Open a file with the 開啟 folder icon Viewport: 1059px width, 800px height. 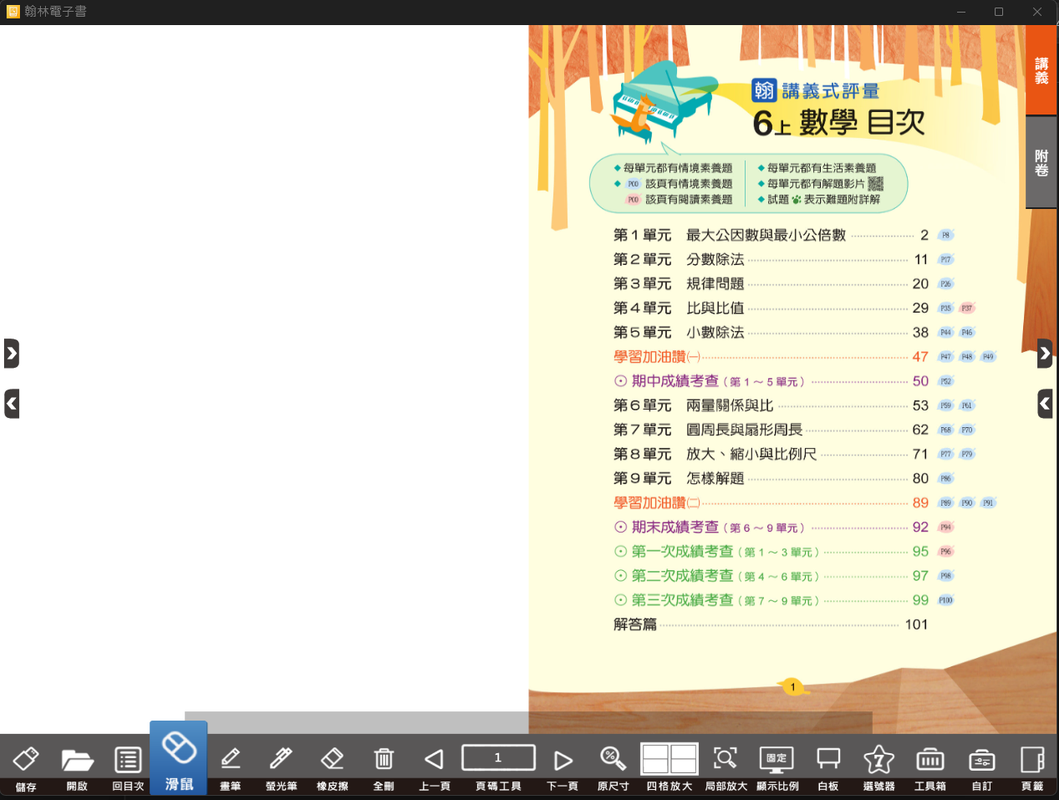(x=77, y=759)
